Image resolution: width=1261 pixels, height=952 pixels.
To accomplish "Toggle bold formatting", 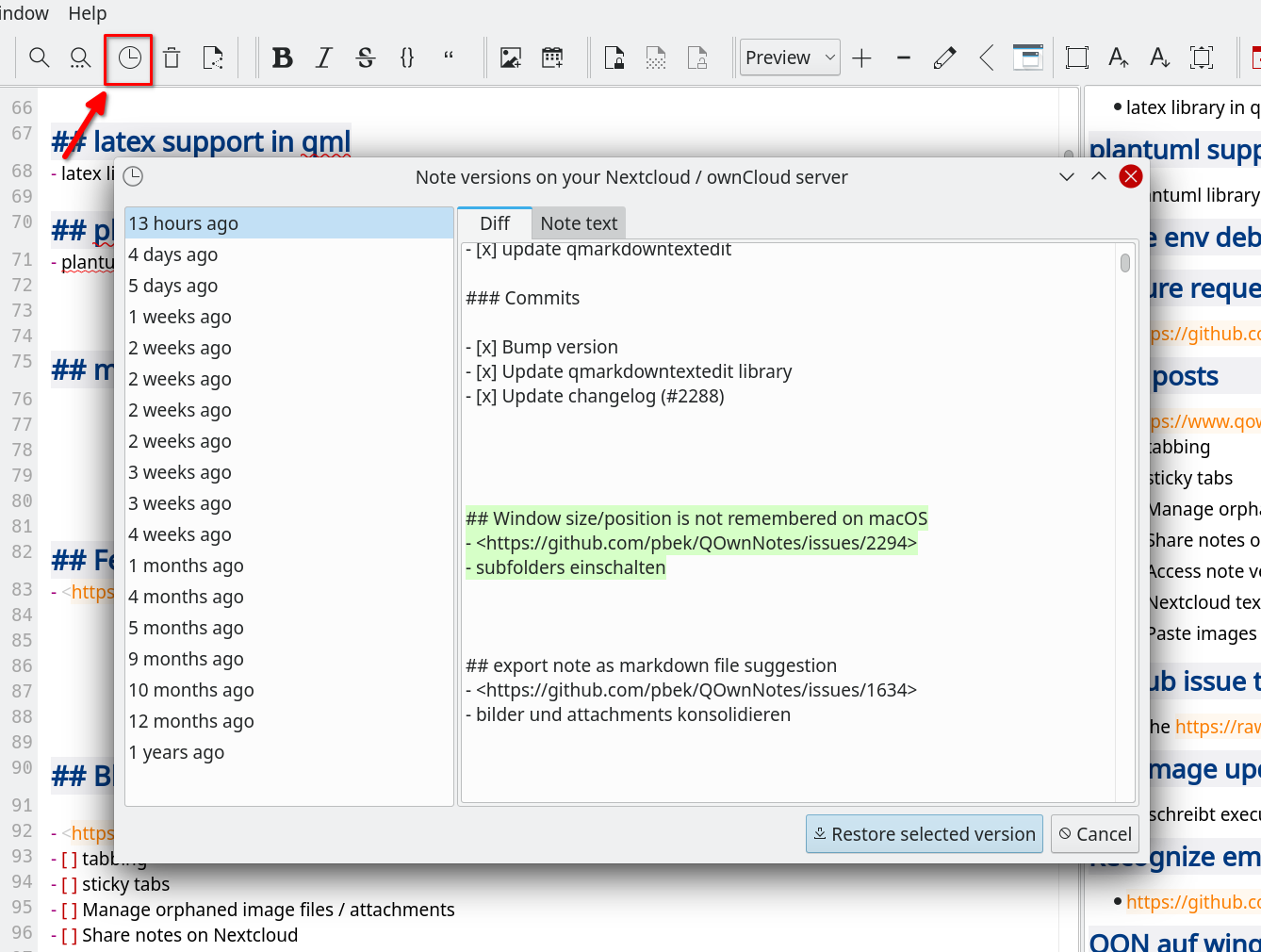I will (282, 58).
